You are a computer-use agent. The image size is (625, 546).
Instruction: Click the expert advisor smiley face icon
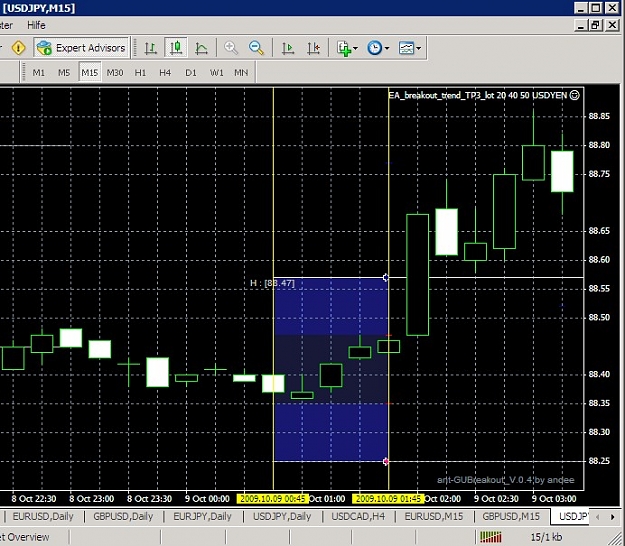(x=575, y=95)
